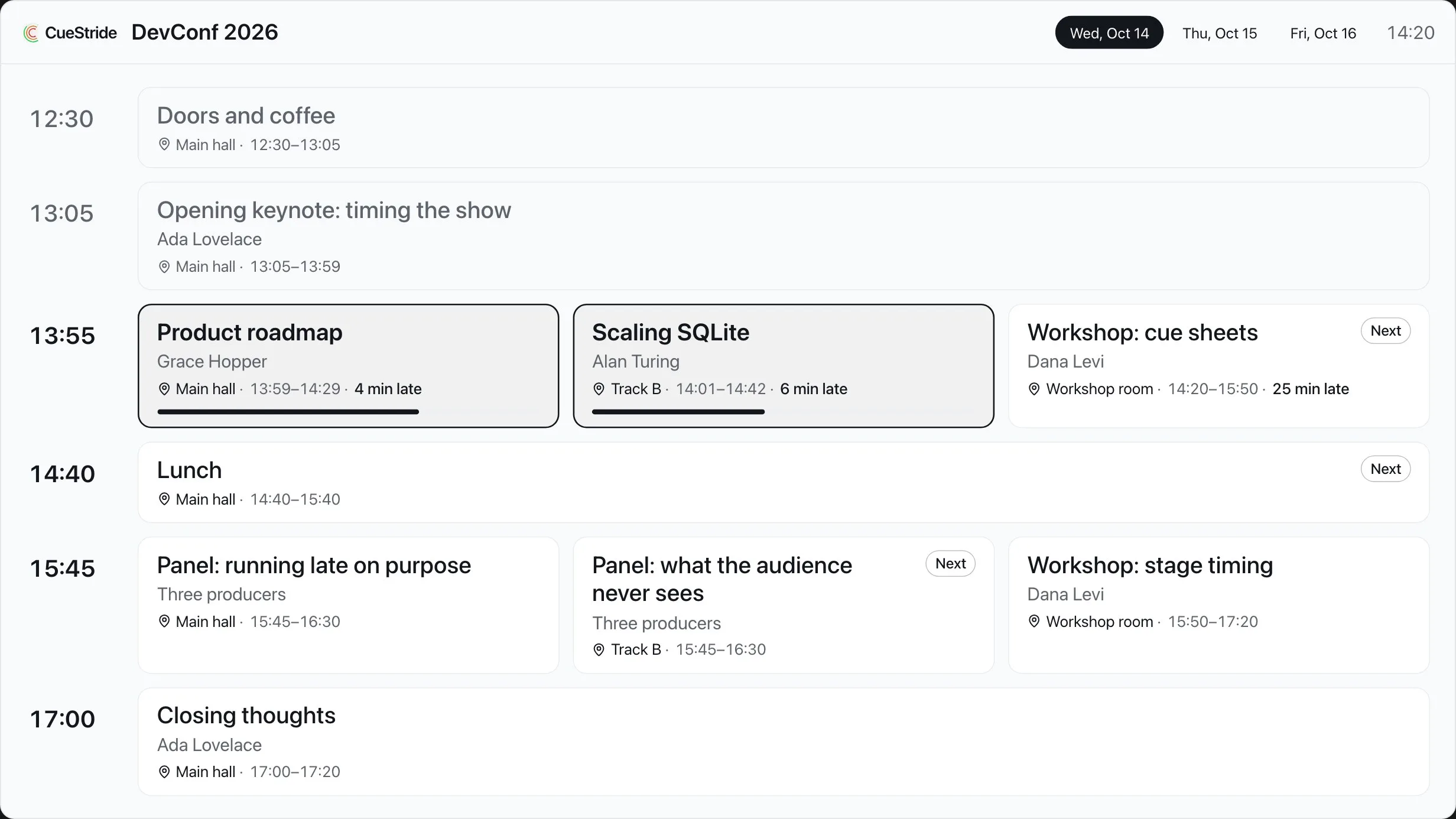Click location pin icon on Closing thoughts

[164, 772]
